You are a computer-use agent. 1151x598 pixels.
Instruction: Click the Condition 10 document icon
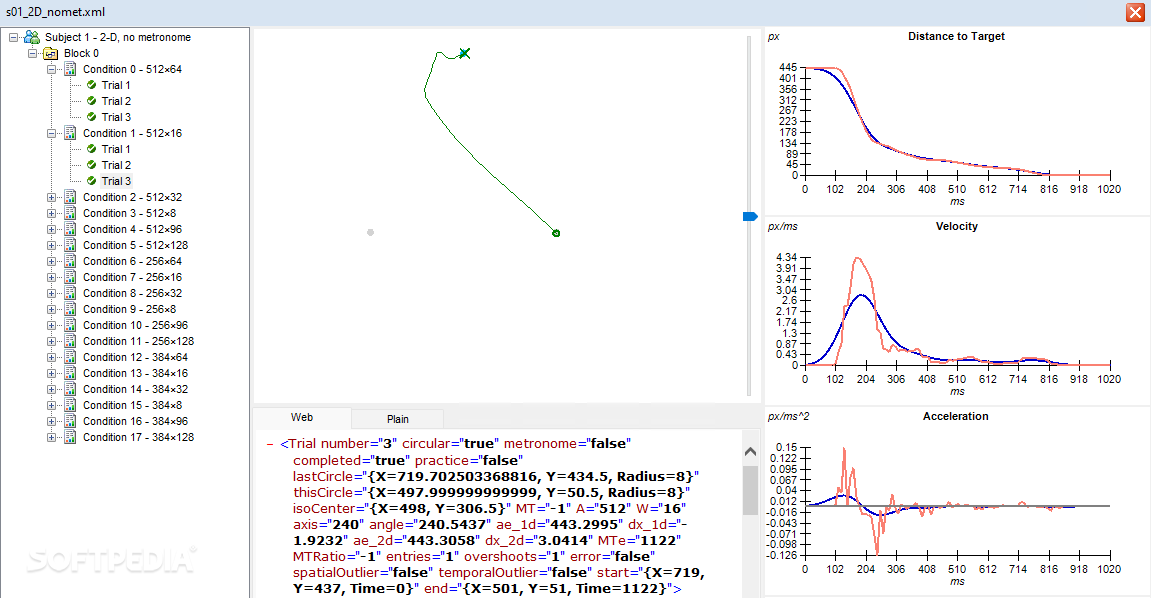pyautogui.click(x=70, y=325)
